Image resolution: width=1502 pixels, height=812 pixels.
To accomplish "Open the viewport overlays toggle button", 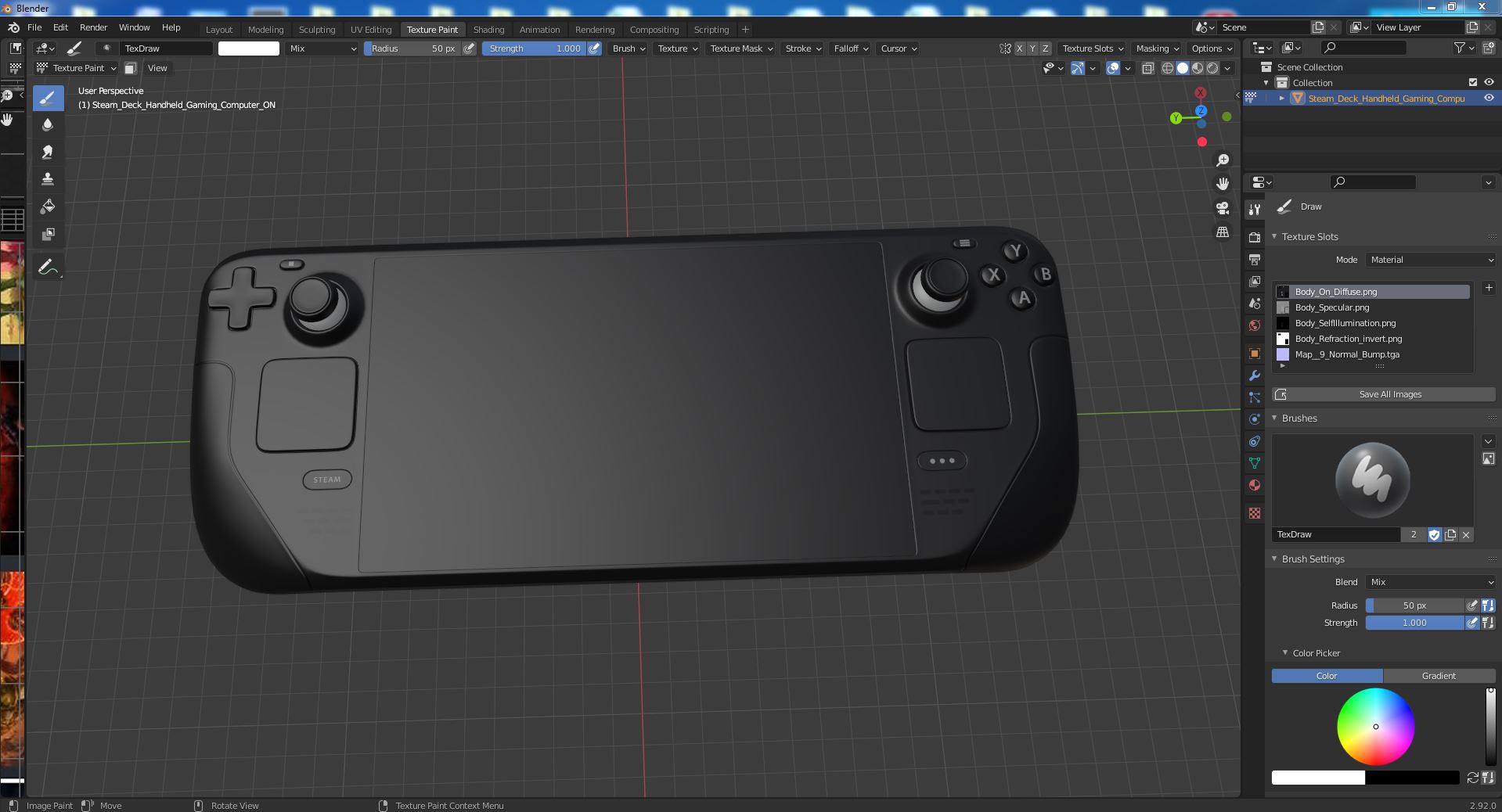I will 1113,68.
